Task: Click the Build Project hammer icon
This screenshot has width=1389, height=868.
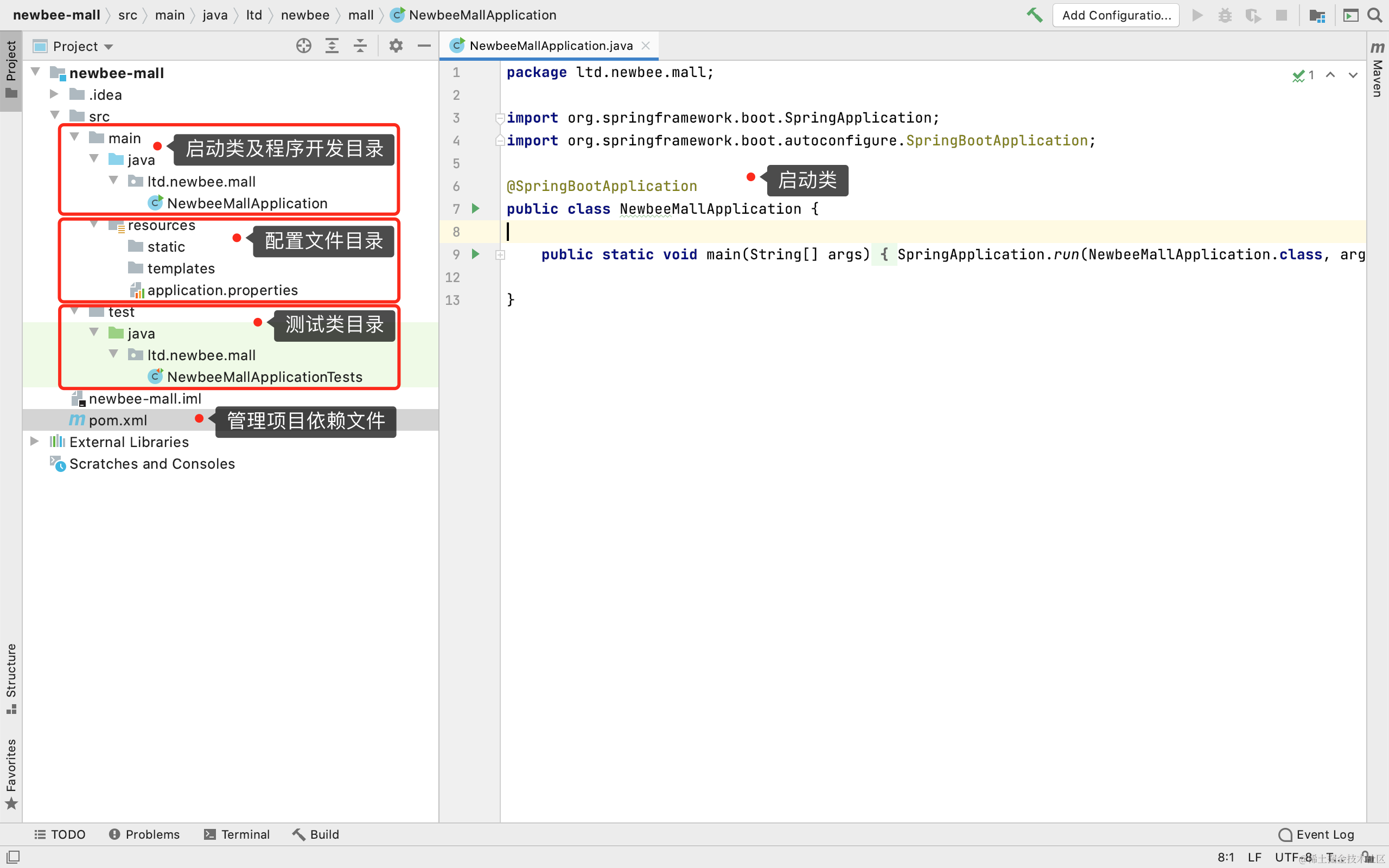Action: point(1035,15)
